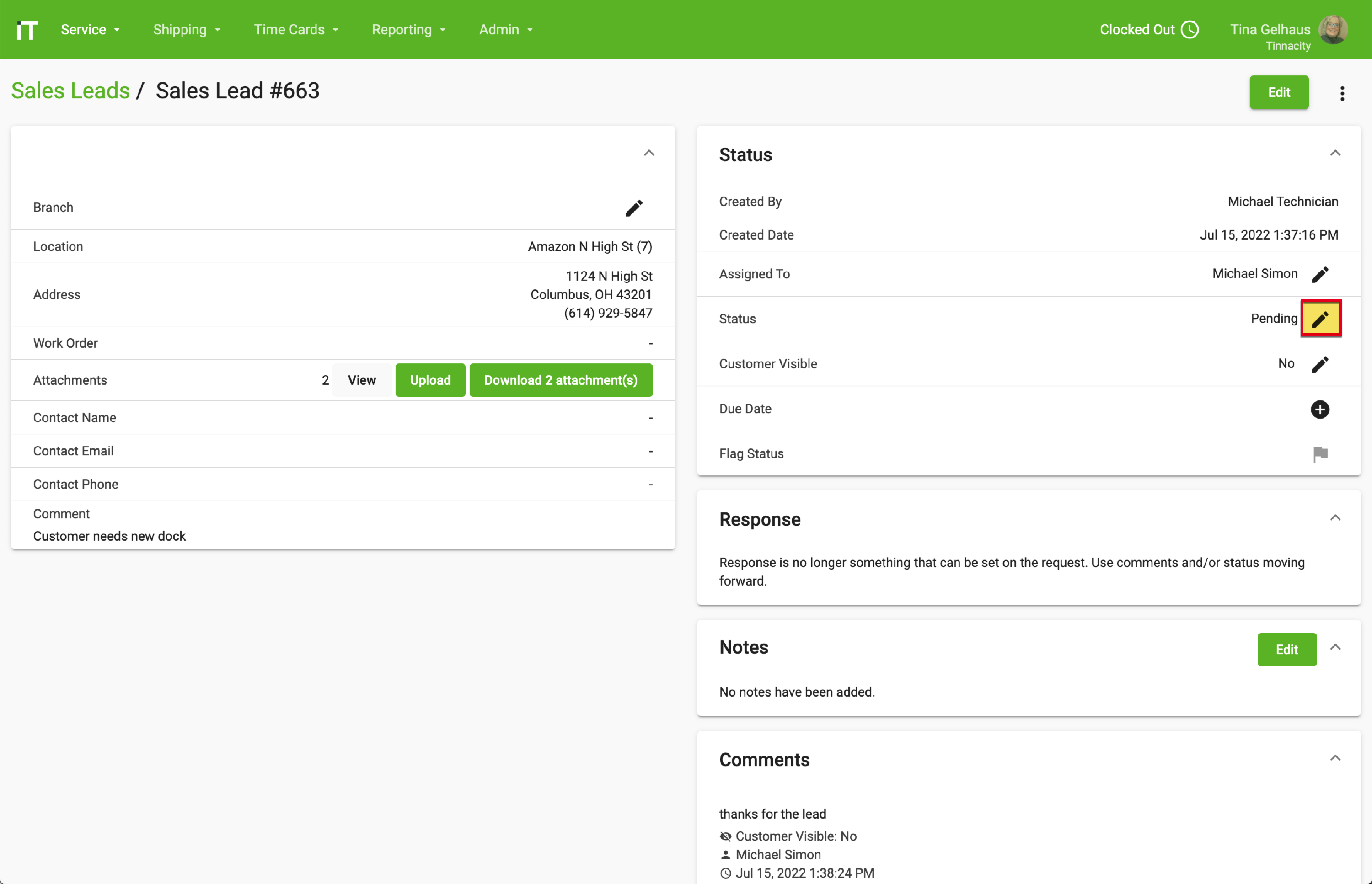The image size is (1372, 884).
Task: Open the clock icon next to Clocked Out
Action: pos(1190,29)
